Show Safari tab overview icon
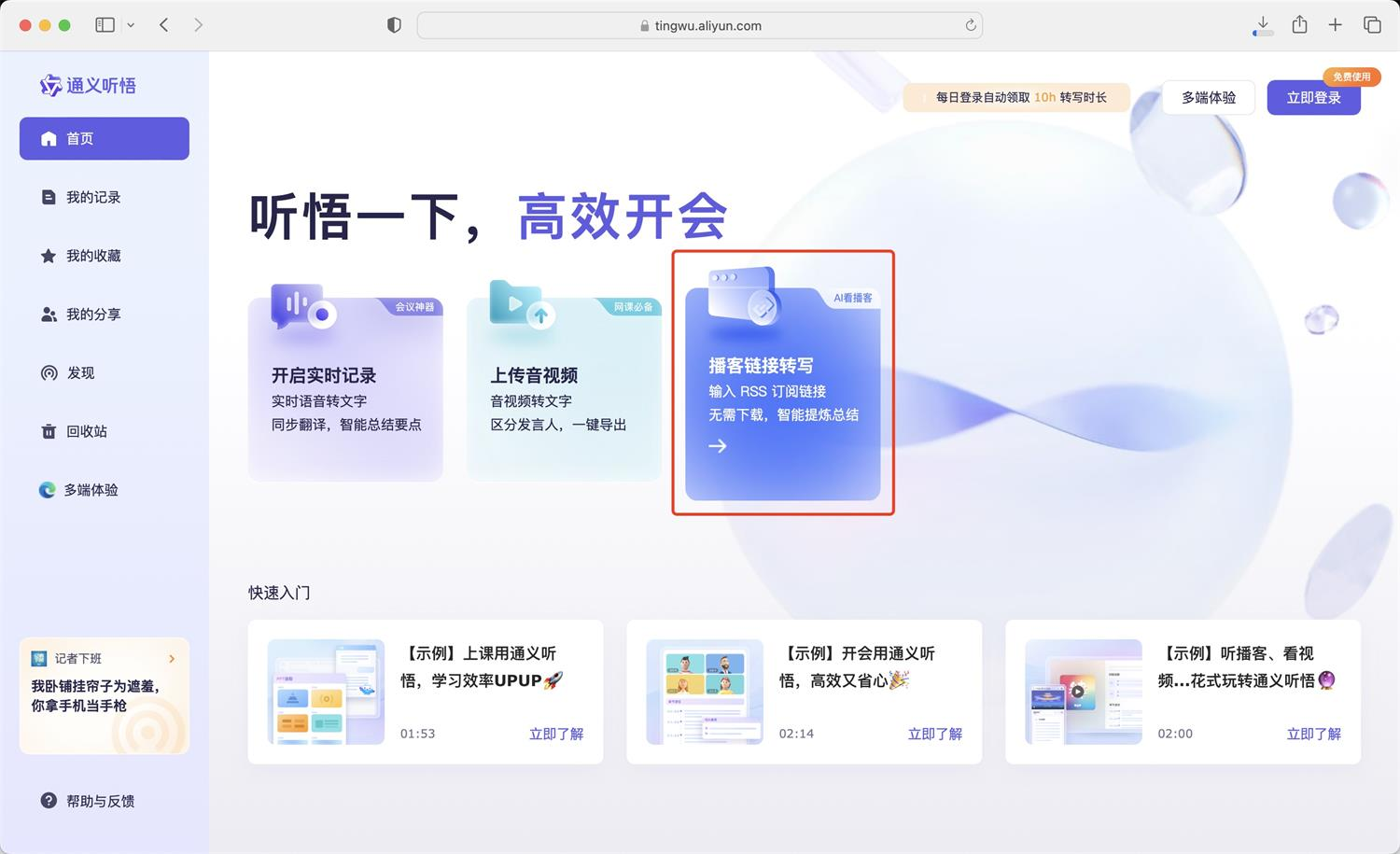 tap(1372, 25)
